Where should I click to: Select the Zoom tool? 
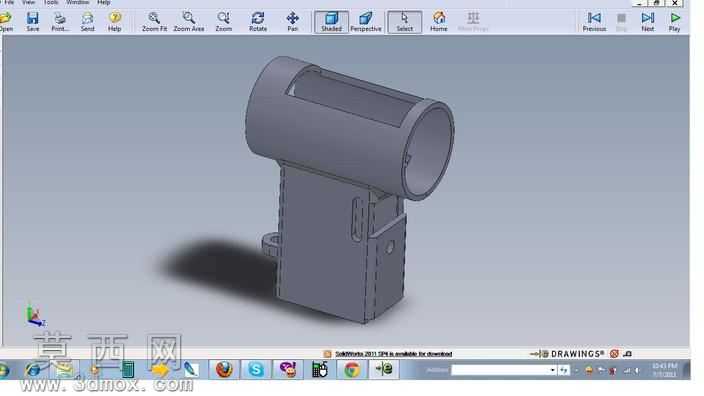tap(223, 21)
